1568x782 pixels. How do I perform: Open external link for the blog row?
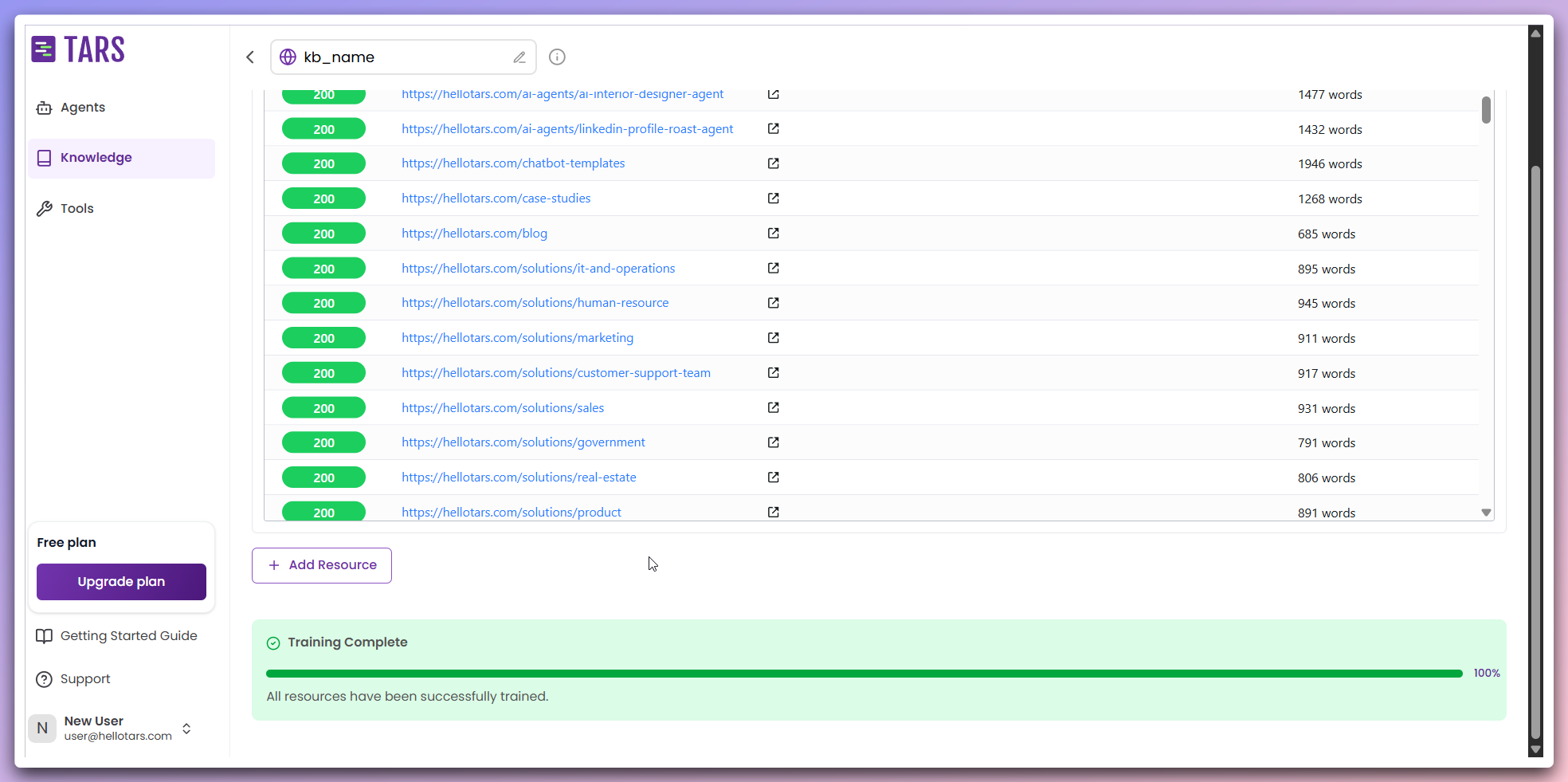[773, 234]
